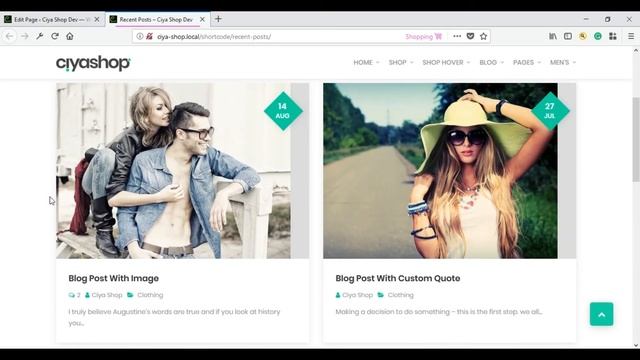The height and width of the screenshot is (360, 640).
Task: Click the page vertical scrollbar thumb
Action: 636,140
